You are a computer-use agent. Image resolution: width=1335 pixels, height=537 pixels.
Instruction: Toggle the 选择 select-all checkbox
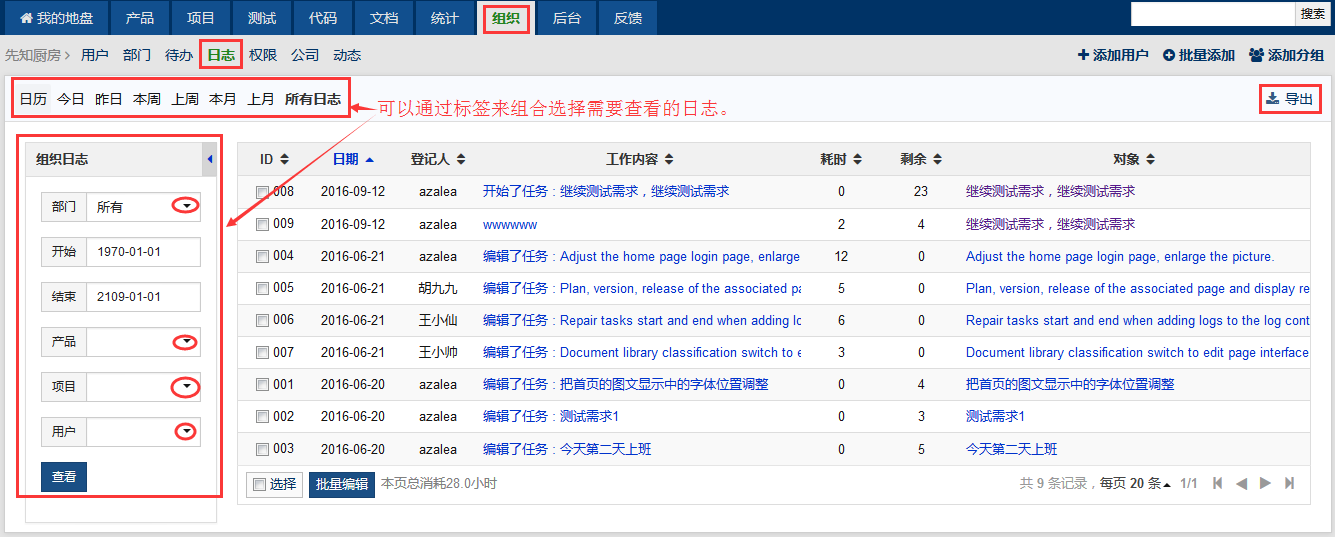[x=259, y=484]
